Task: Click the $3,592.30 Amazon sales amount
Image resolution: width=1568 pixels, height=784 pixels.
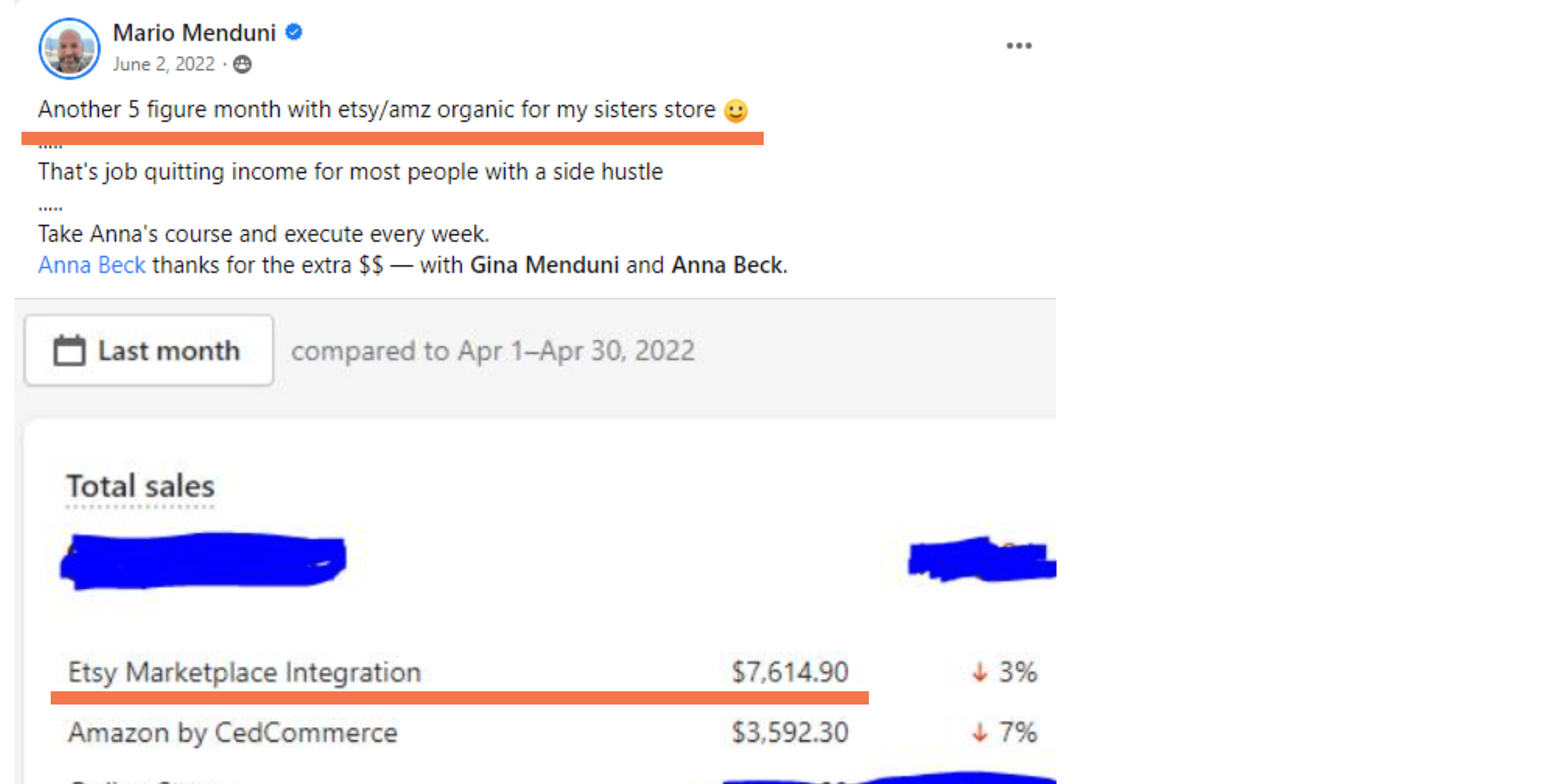Action: 789,732
